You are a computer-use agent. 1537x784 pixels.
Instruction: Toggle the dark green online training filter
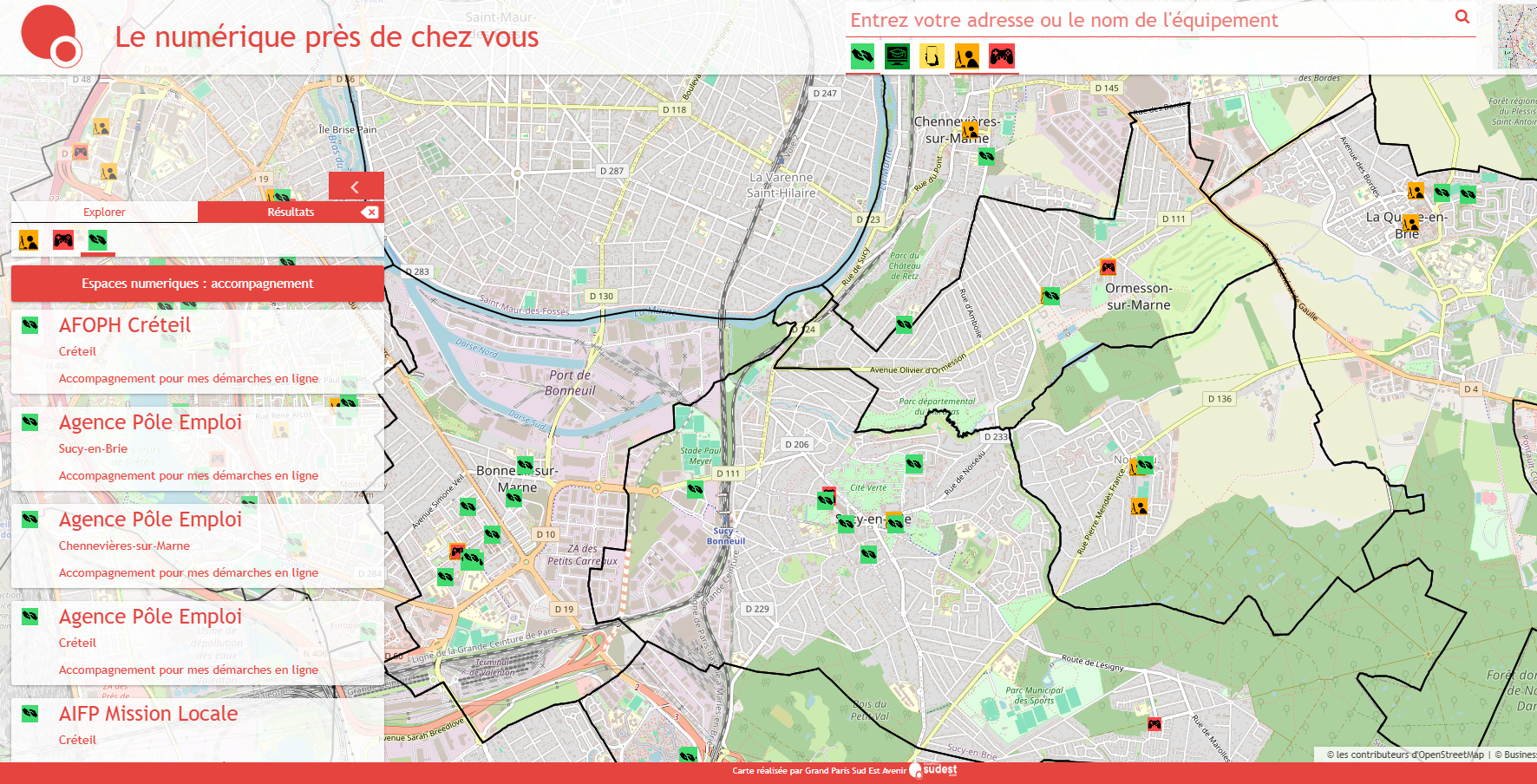pos(897,56)
